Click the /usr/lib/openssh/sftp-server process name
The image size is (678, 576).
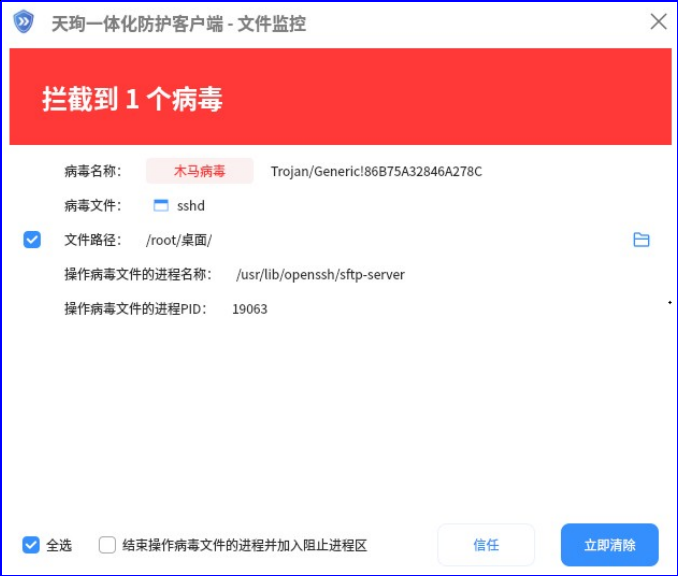320,275
